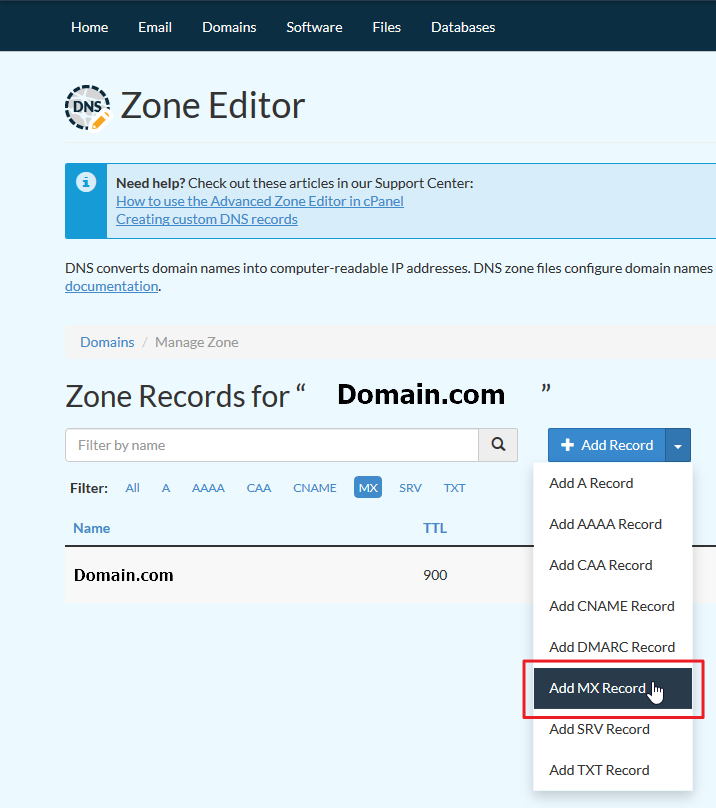Viewport: 716px width, 808px height.
Task: Show All record types filter
Action: point(132,488)
